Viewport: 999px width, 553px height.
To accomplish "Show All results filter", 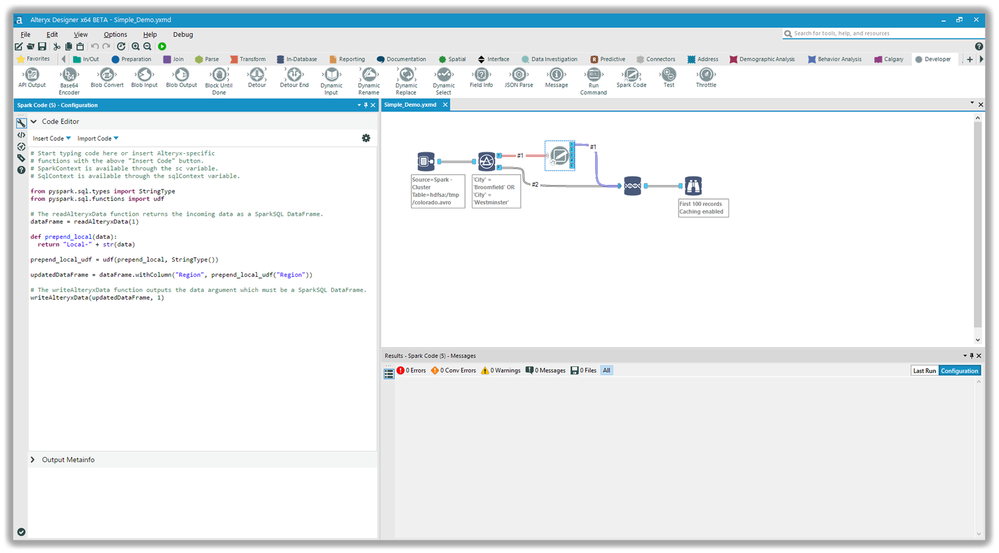I will [607, 370].
